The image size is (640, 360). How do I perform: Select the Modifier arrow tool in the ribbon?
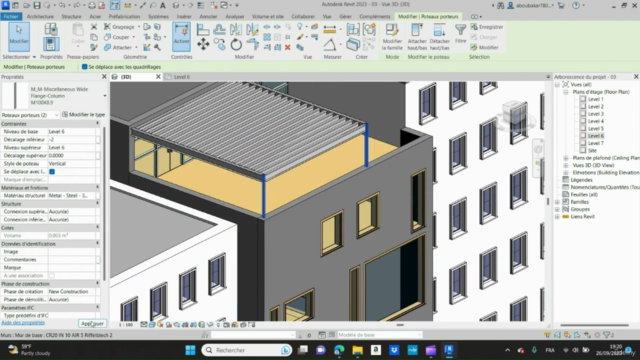[x=19, y=36]
